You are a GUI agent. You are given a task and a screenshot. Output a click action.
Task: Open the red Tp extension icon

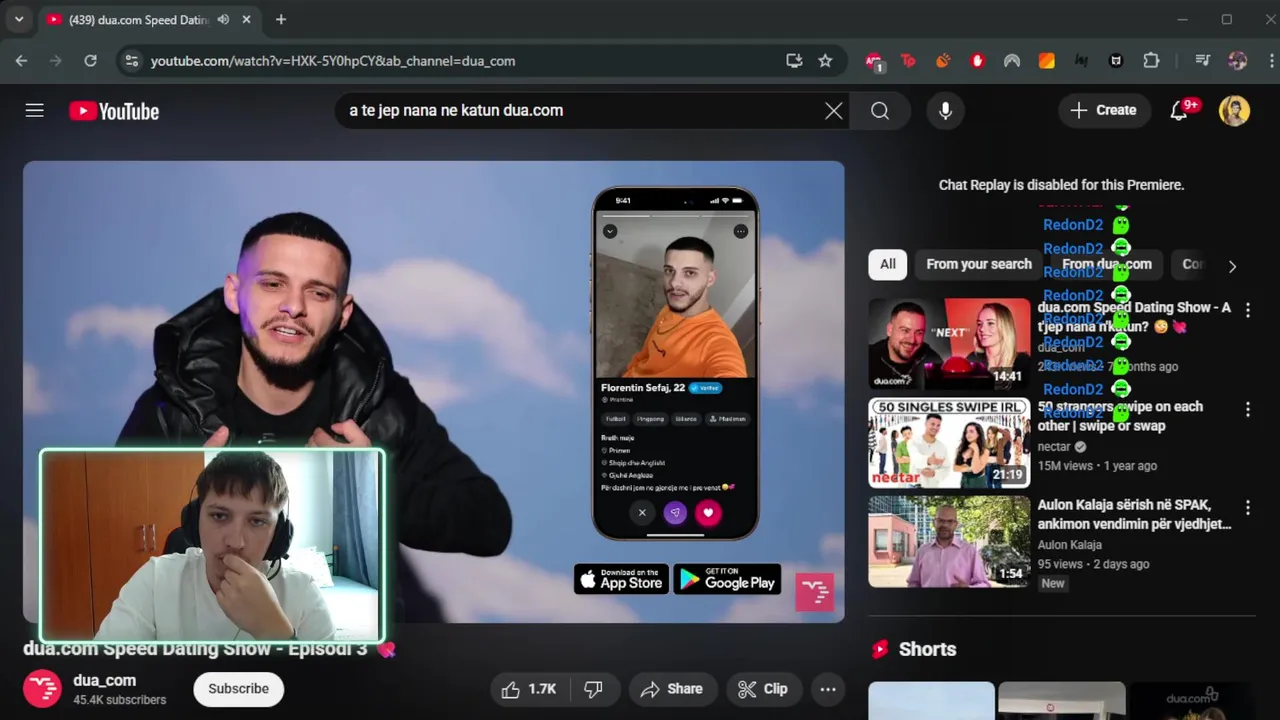(908, 61)
